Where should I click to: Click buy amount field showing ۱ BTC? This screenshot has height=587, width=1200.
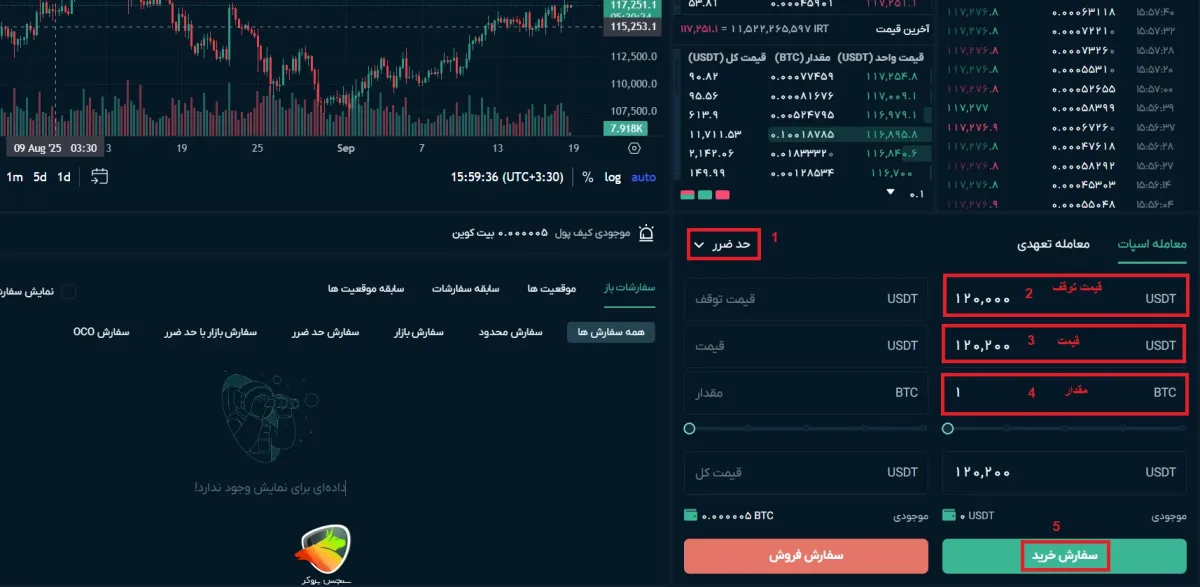pyautogui.click(x=1066, y=393)
